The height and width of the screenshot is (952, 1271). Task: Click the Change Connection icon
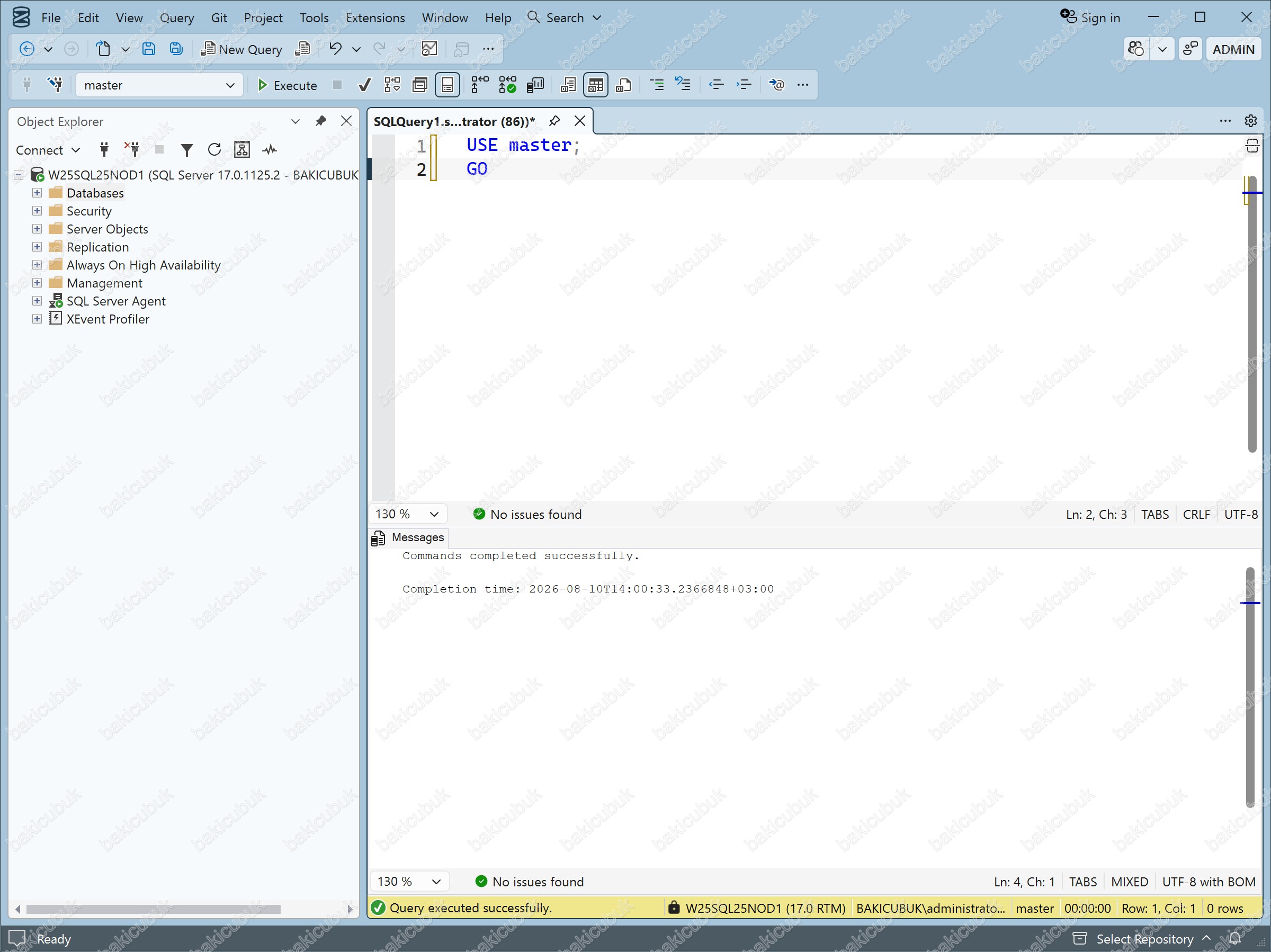coord(55,85)
